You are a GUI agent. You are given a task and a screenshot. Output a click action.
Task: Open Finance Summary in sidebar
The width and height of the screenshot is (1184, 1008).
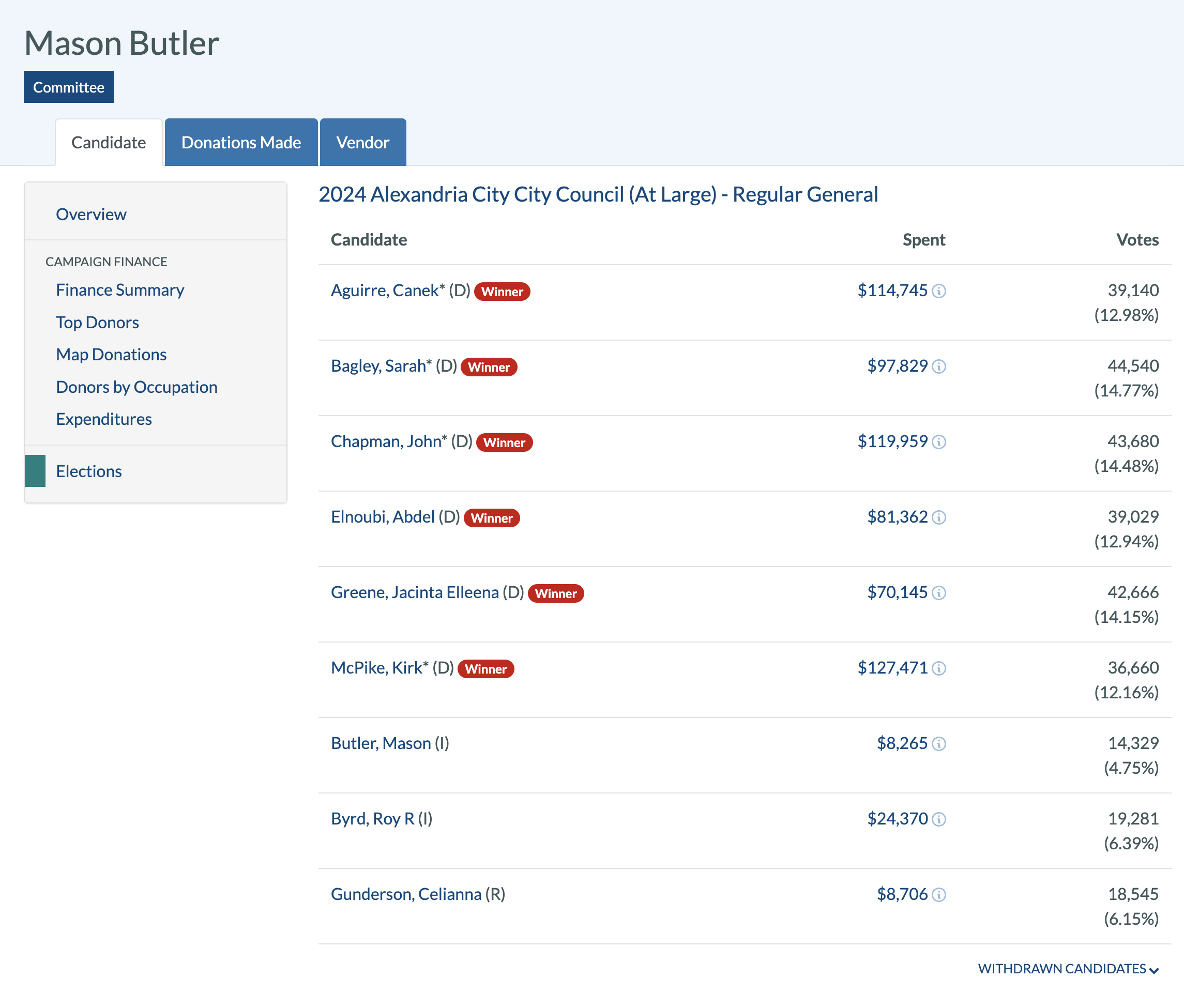coord(120,291)
